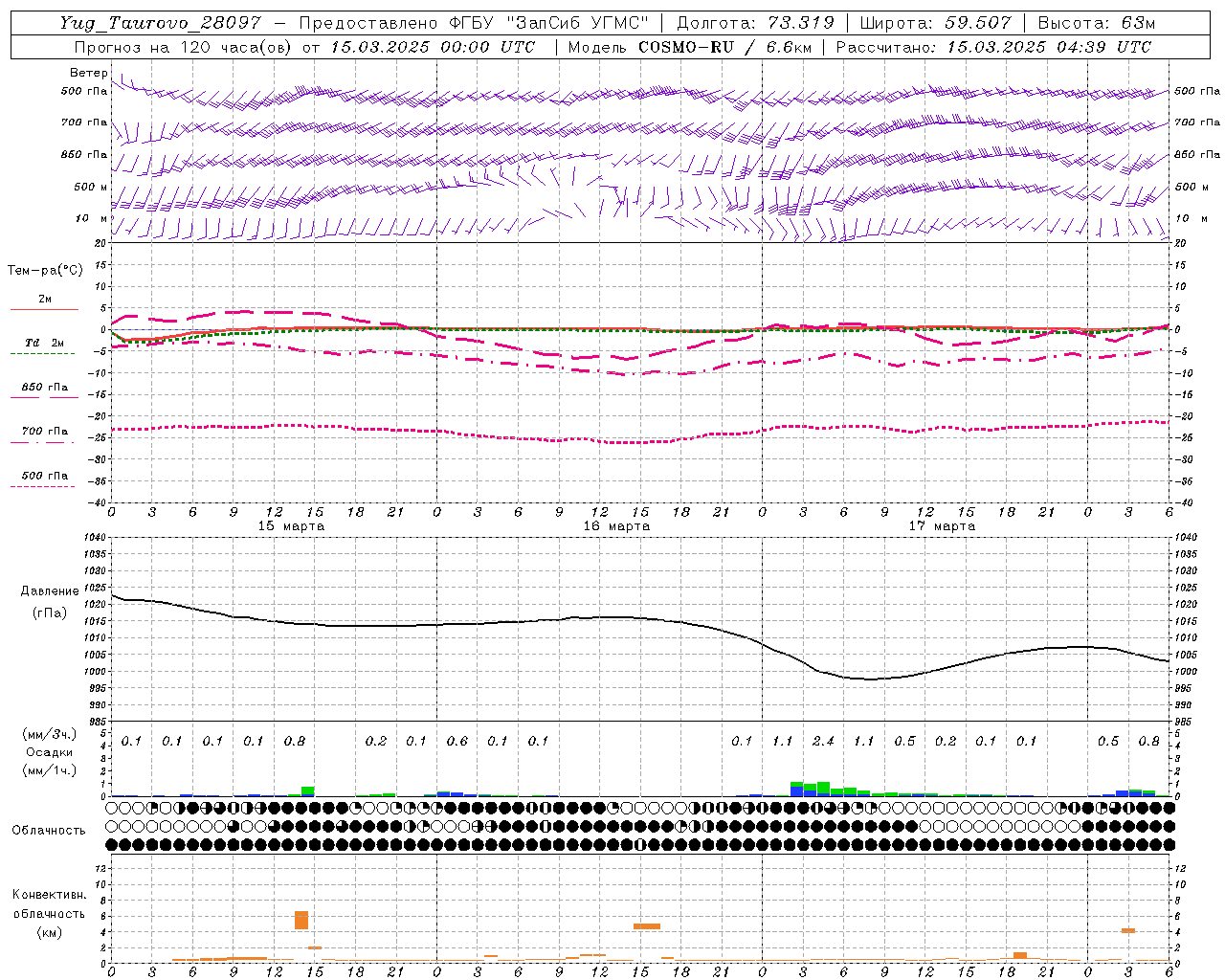Viewport: 1225px width, 980px height.
Task: Click the (мм/3ч.) precipitation unit label
Action: pyautogui.click(x=49, y=734)
